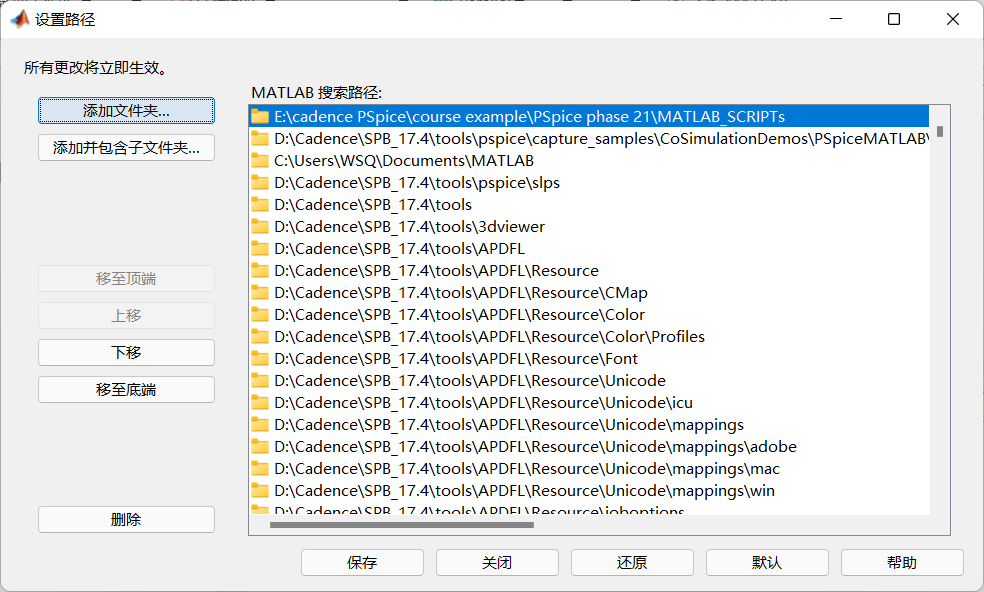The height and width of the screenshot is (592, 984).
Task: Click folder icon beside E:\cadence PSpice MATLAB_SCRIPTs path
Action: [260, 117]
